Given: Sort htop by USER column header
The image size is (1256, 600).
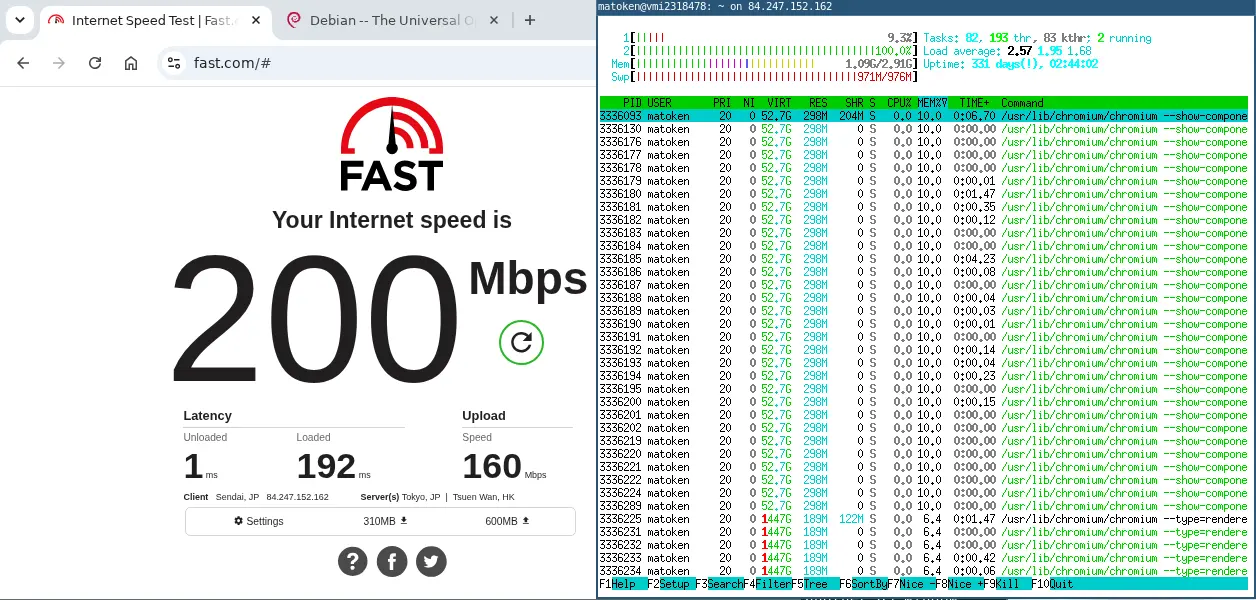Looking at the screenshot, I should coord(659,103).
